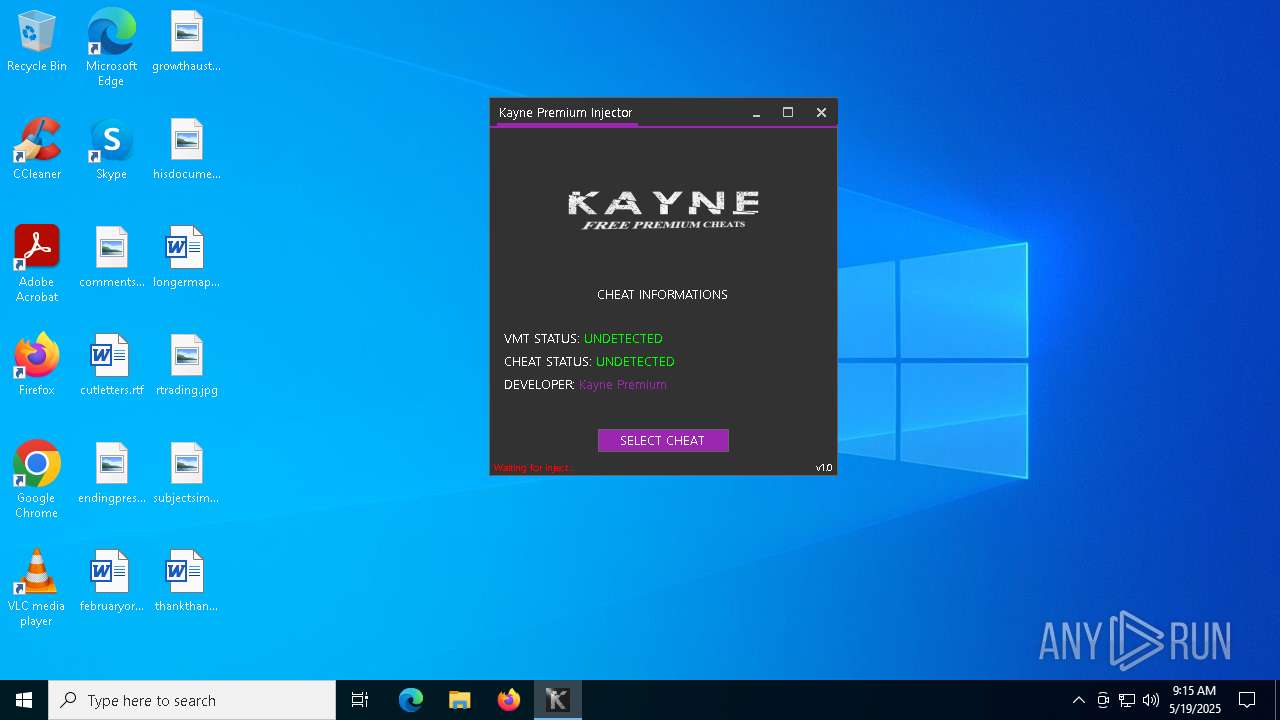This screenshot has height=720, width=1280.
Task: Click the taskbar search box
Action: click(x=192, y=700)
